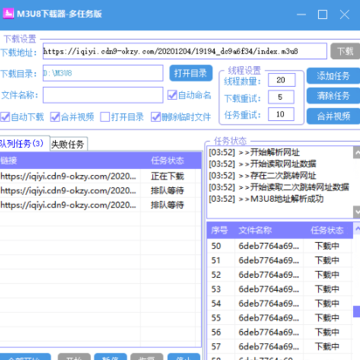Click log line 开始解析网址
The height and width of the screenshot is (360, 360).
(254, 153)
